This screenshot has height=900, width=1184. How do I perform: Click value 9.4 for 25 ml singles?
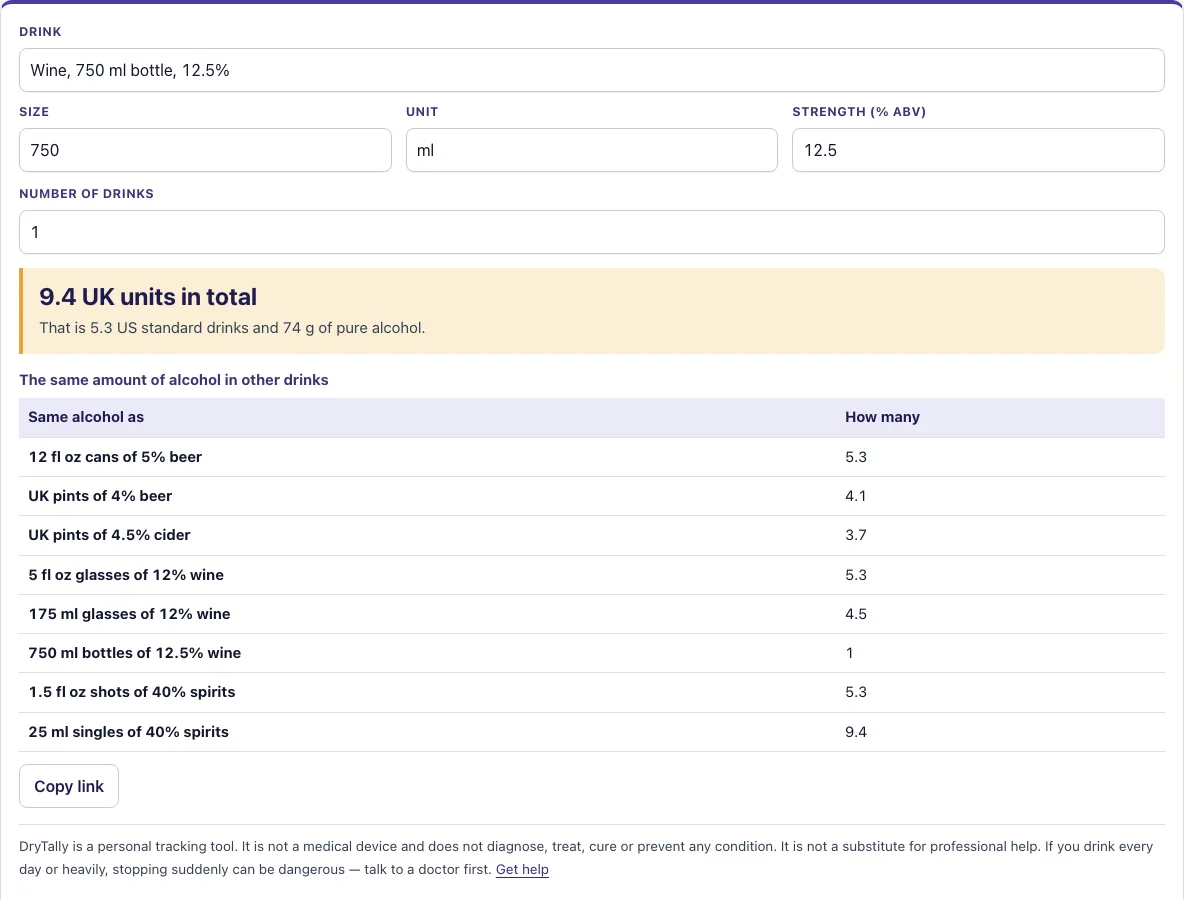pos(856,732)
